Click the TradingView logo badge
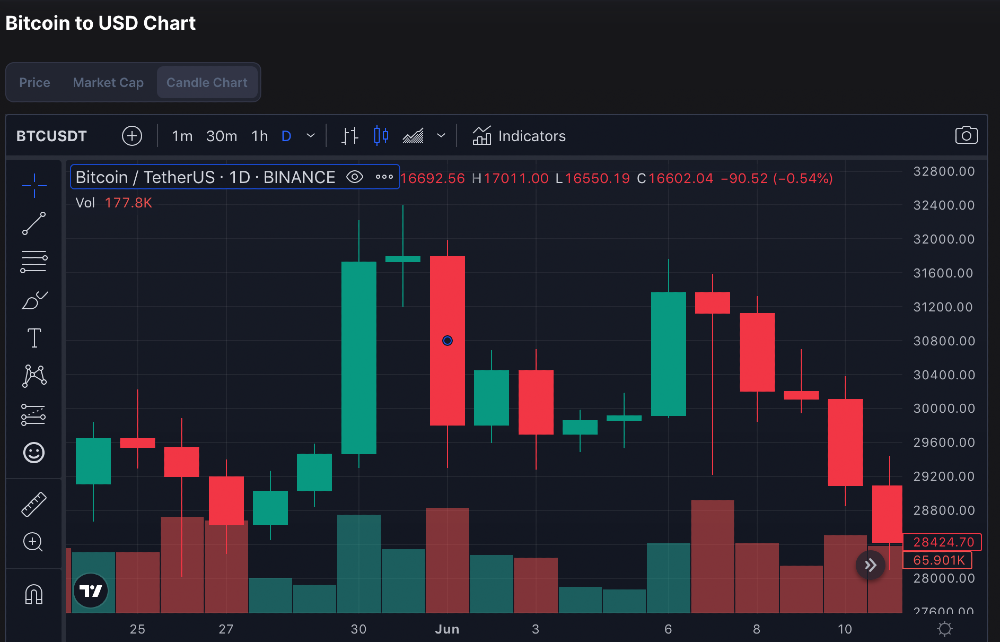Image resolution: width=1000 pixels, height=642 pixels. pos(91,590)
